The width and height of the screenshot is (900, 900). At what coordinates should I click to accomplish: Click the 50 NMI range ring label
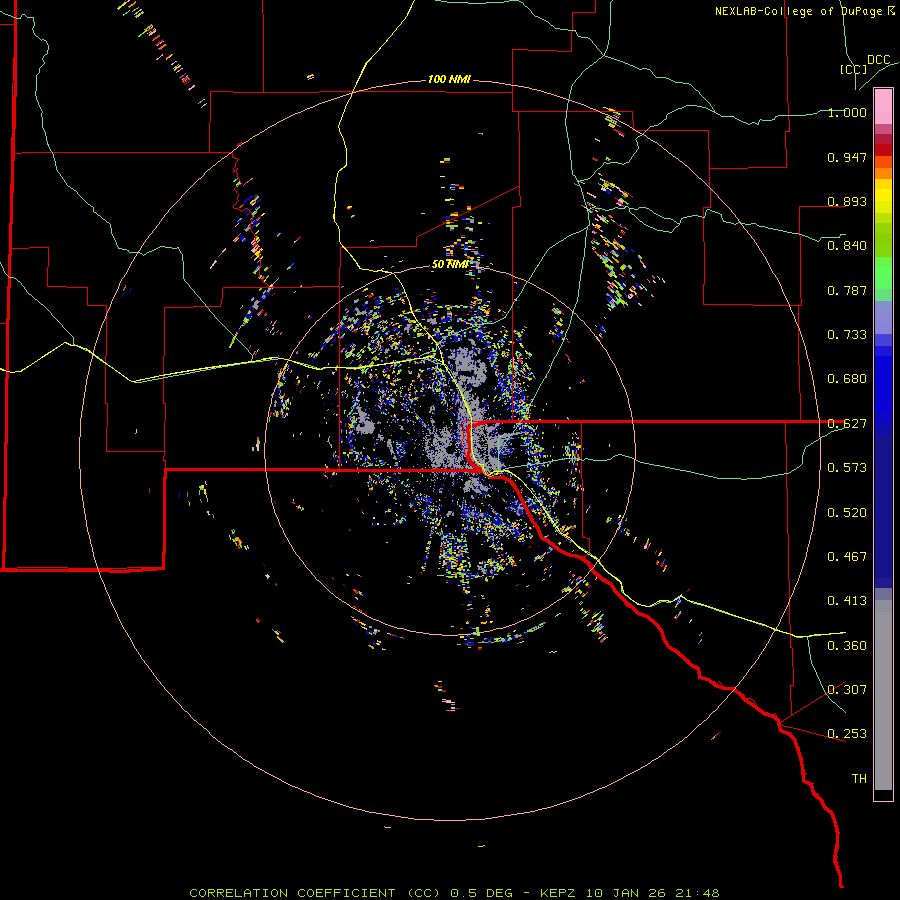pos(450,264)
